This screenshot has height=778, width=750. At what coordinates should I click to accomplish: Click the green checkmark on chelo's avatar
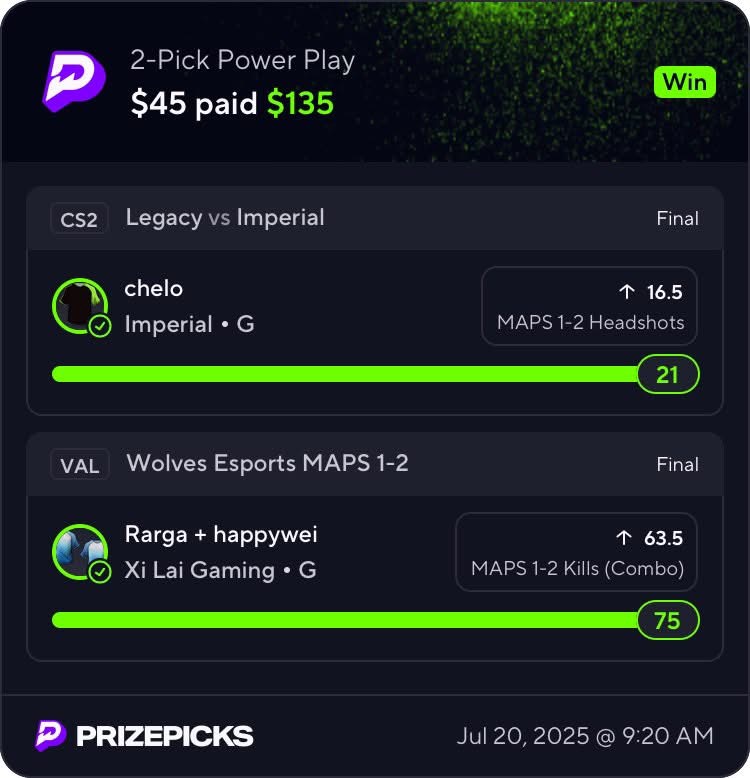(100, 326)
